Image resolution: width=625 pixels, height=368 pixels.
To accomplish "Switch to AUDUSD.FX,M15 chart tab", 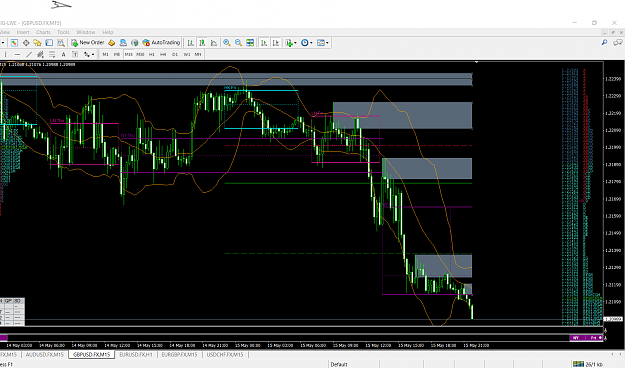I will (x=45, y=354).
